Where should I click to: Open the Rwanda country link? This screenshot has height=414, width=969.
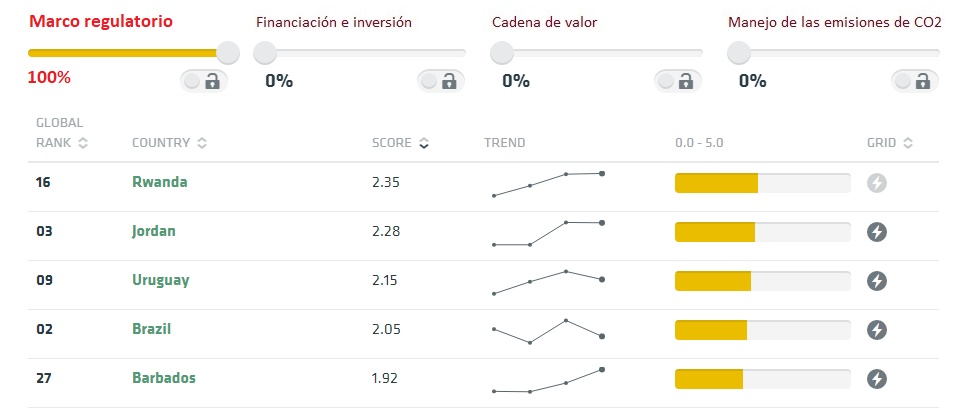(159, 182)
